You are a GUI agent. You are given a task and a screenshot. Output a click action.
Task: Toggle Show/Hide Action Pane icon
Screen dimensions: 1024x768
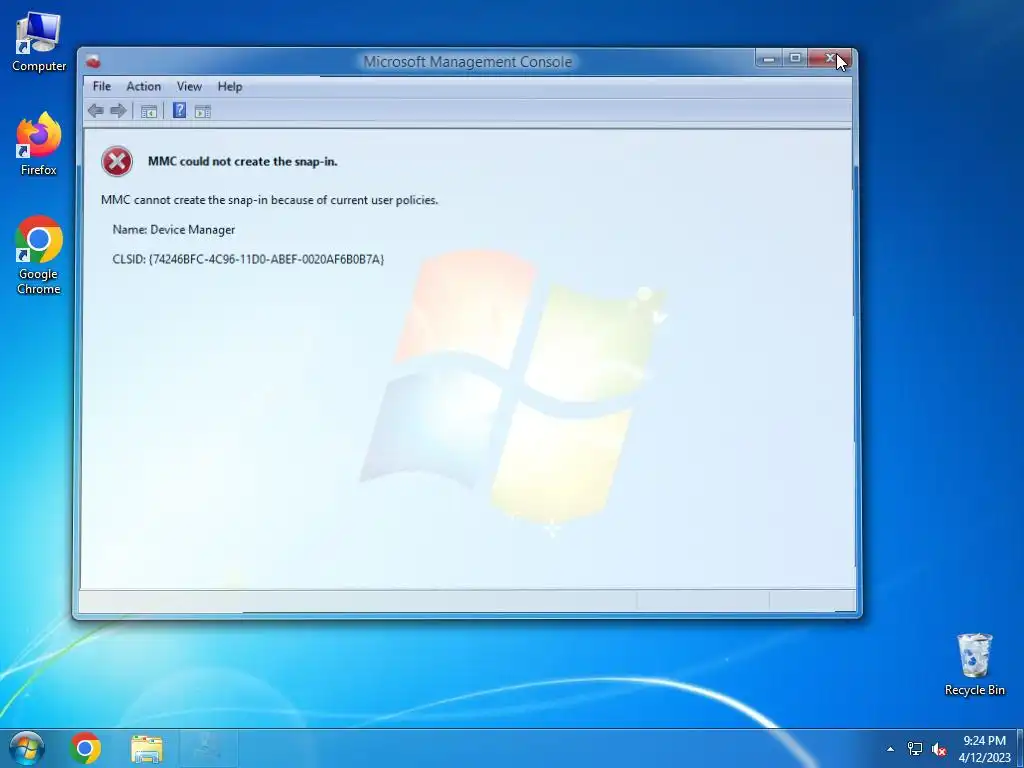click(x=202, y=112)
